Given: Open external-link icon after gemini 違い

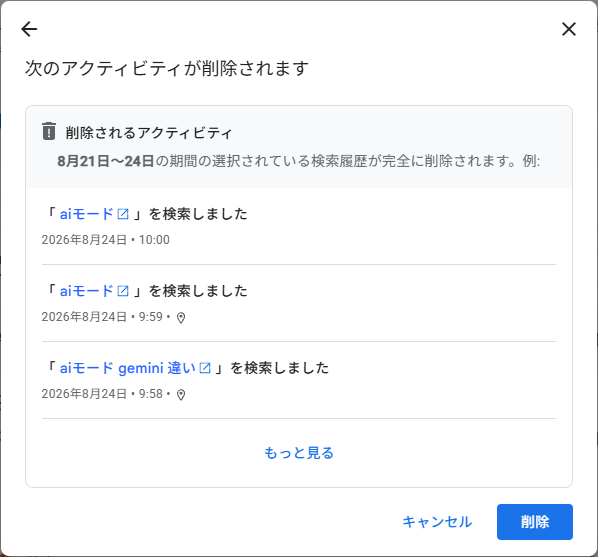Looking at the screenshot, I should (205, 368).
